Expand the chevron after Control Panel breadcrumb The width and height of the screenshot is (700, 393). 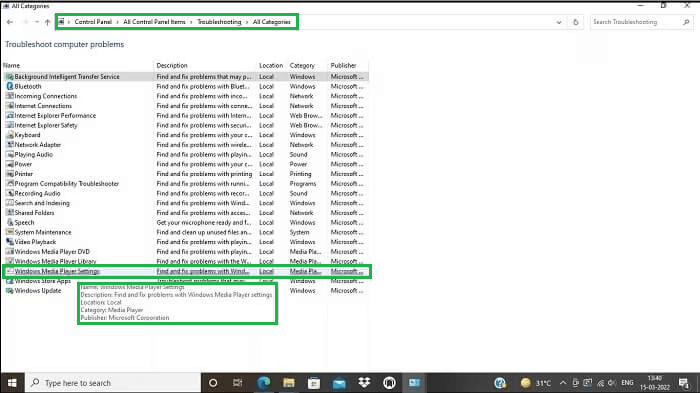pyautogui.click(x=117, y=22)
